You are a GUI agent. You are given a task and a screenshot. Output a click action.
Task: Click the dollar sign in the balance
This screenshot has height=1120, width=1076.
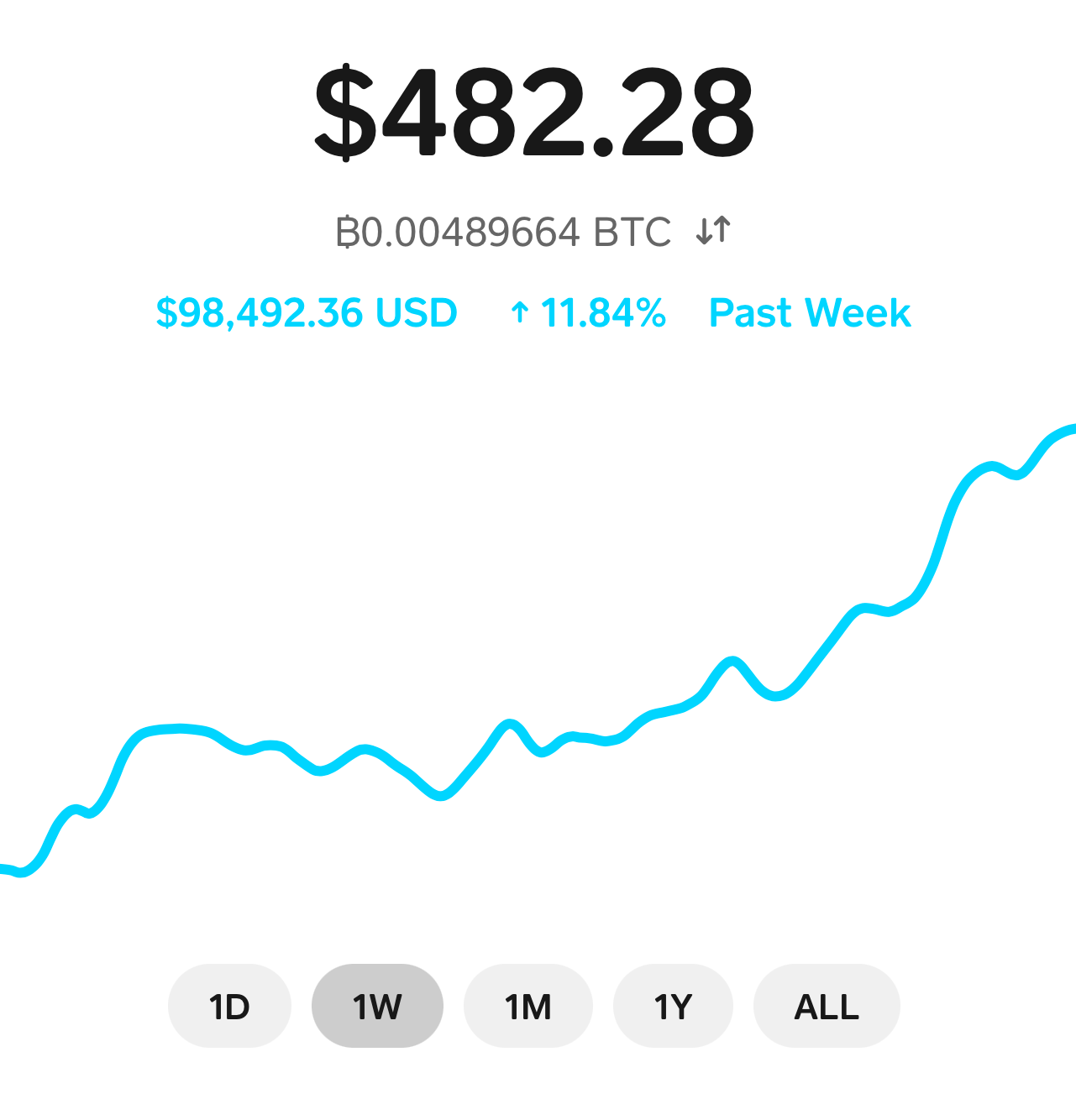[345, 113]
